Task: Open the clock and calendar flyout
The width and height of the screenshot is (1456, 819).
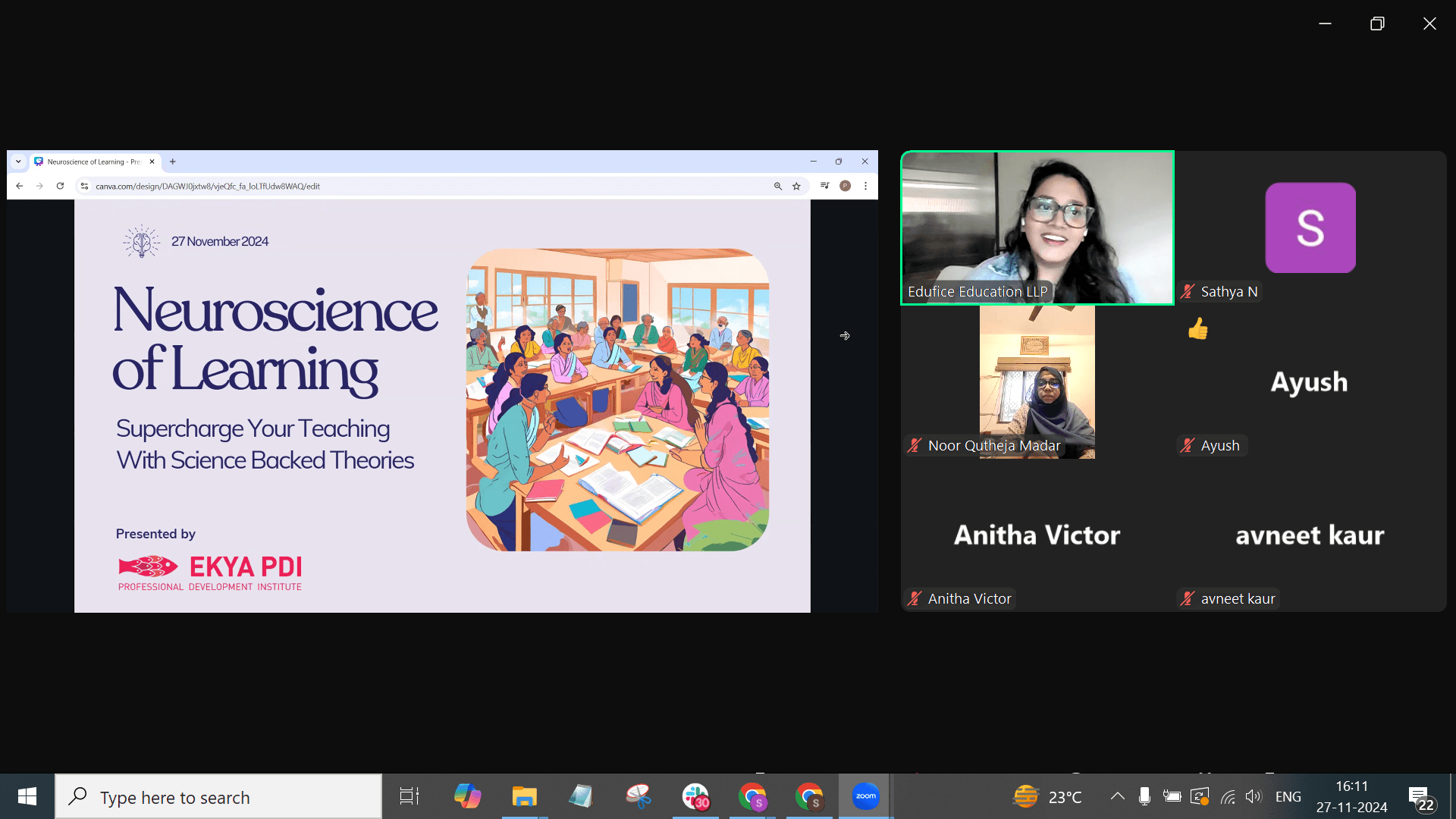Action: [x=1351, y=797]
